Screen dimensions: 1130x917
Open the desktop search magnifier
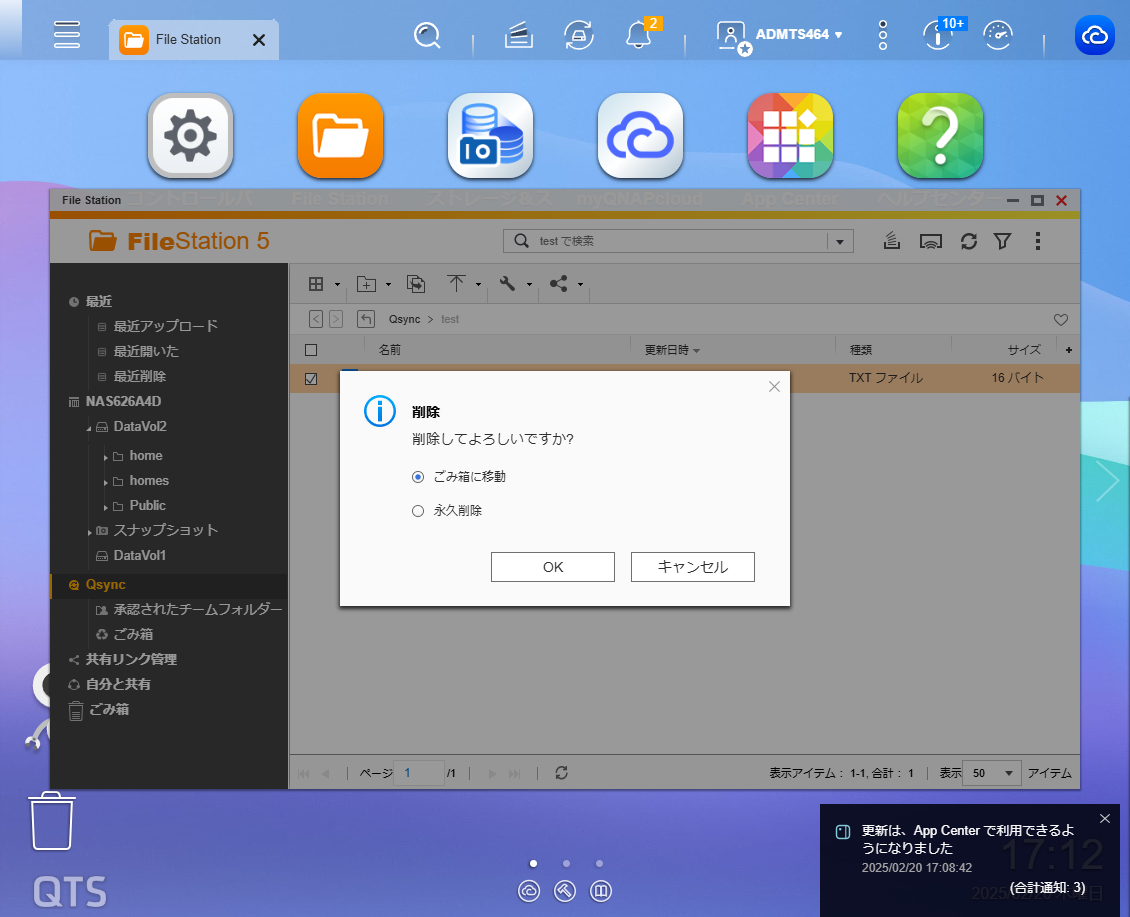[x=427, y=35]
